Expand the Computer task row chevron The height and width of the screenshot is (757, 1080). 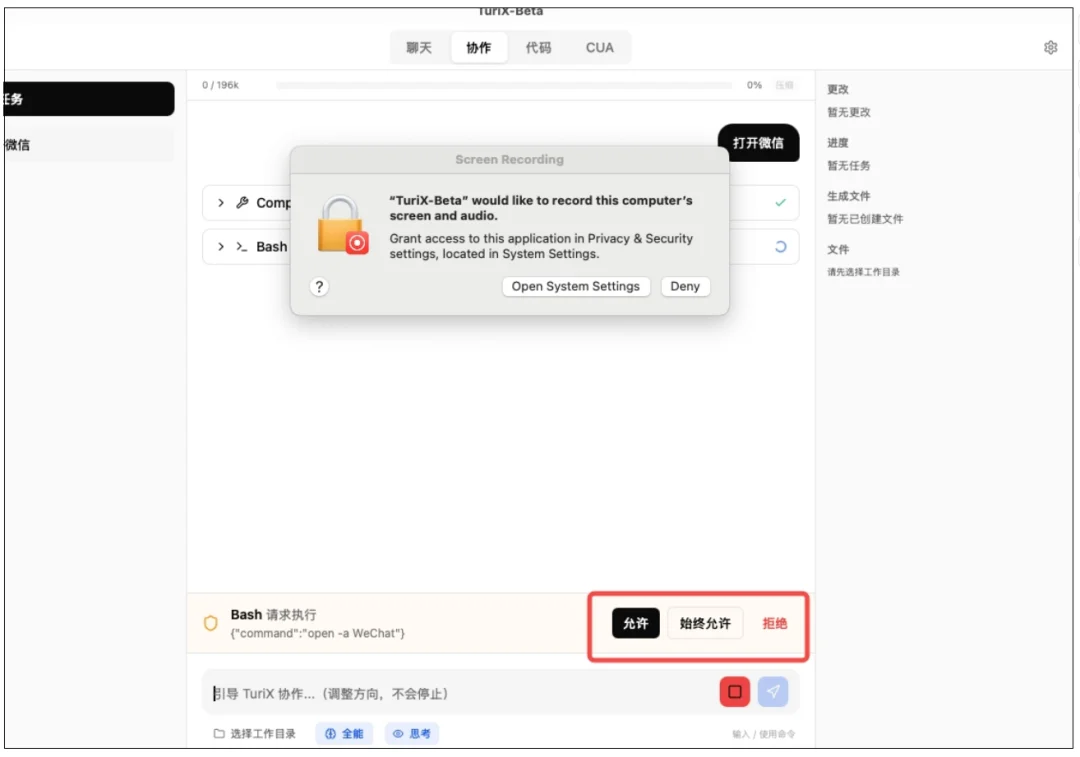(220, 203)
